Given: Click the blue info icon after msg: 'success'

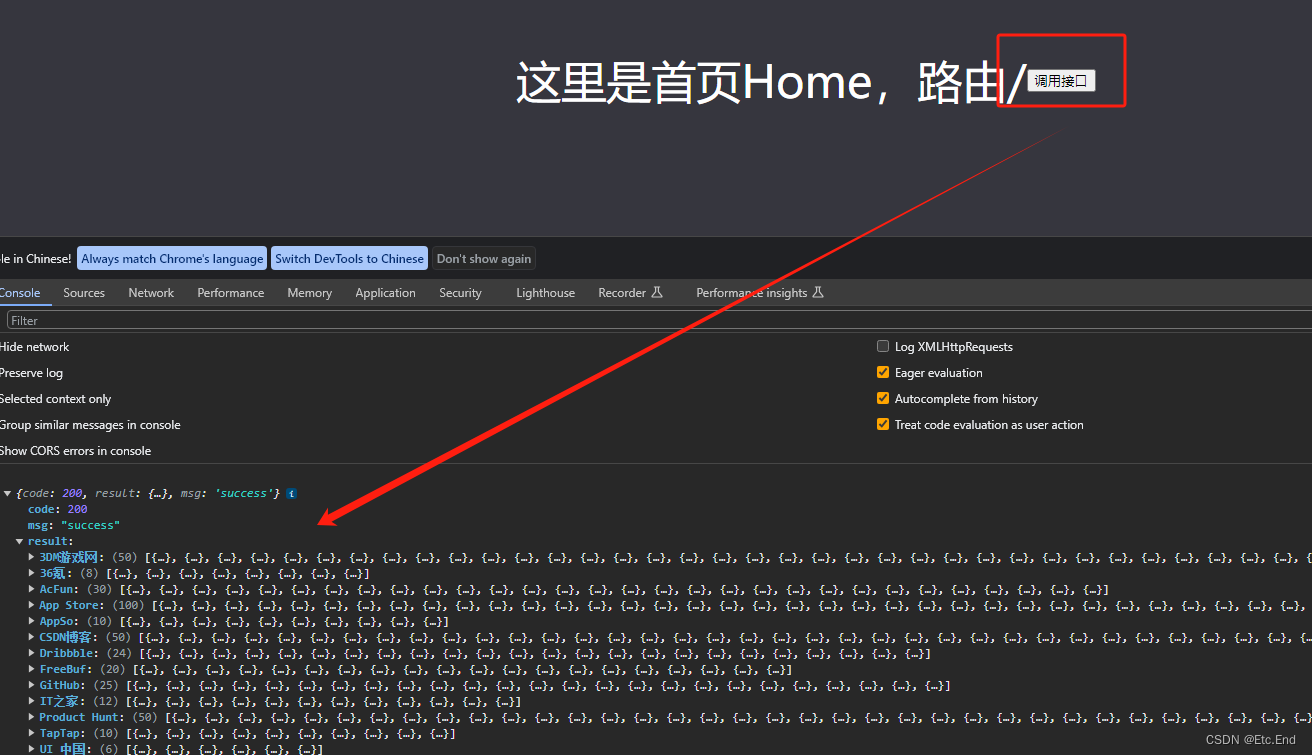Looking at the screenshot, I should point(291,493).
